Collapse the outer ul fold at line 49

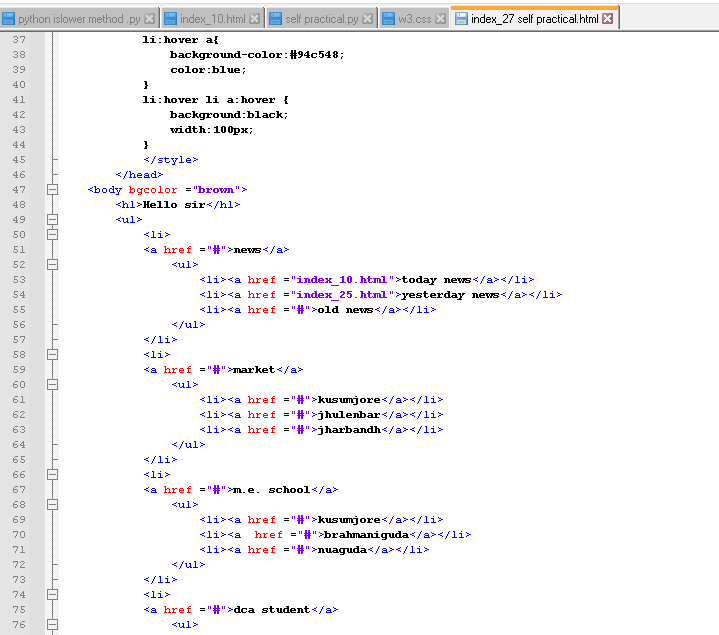tap(53, 219)
